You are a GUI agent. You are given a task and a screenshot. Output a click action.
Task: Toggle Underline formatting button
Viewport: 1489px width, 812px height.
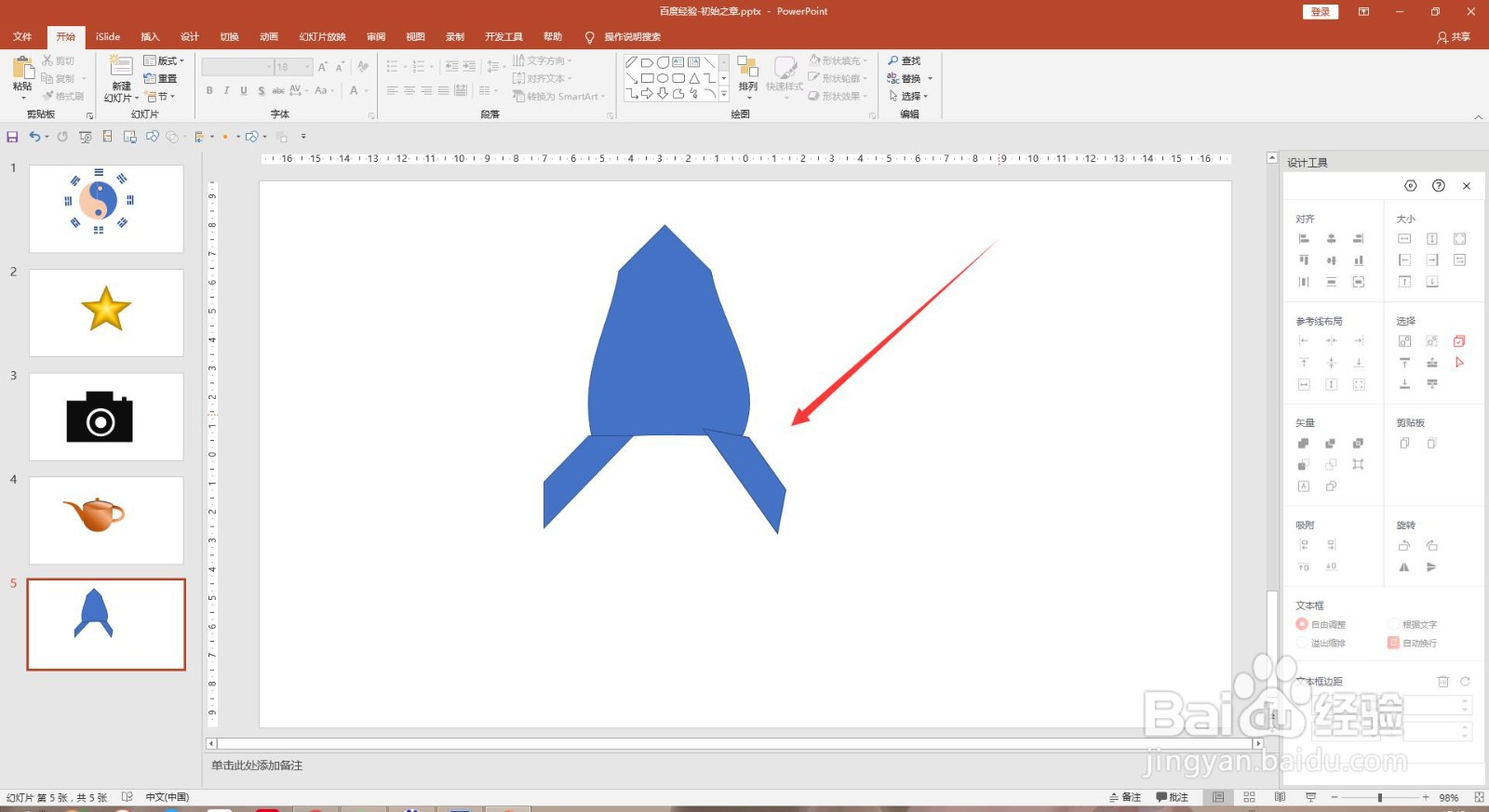[x=244, y=90]
